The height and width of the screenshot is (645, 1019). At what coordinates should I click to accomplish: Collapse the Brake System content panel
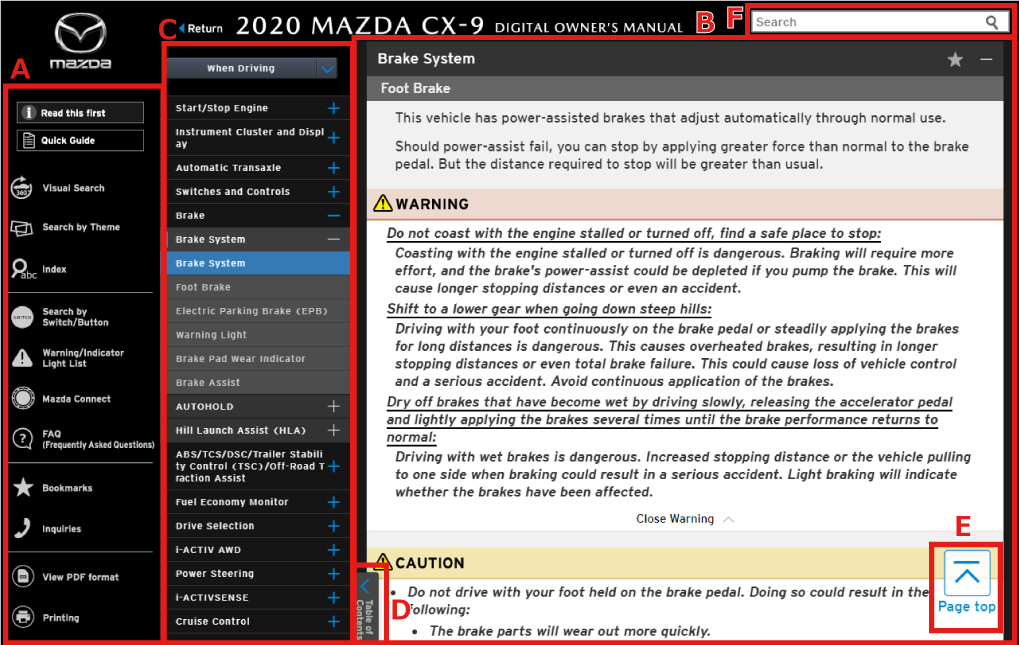[x=986, y=60]
